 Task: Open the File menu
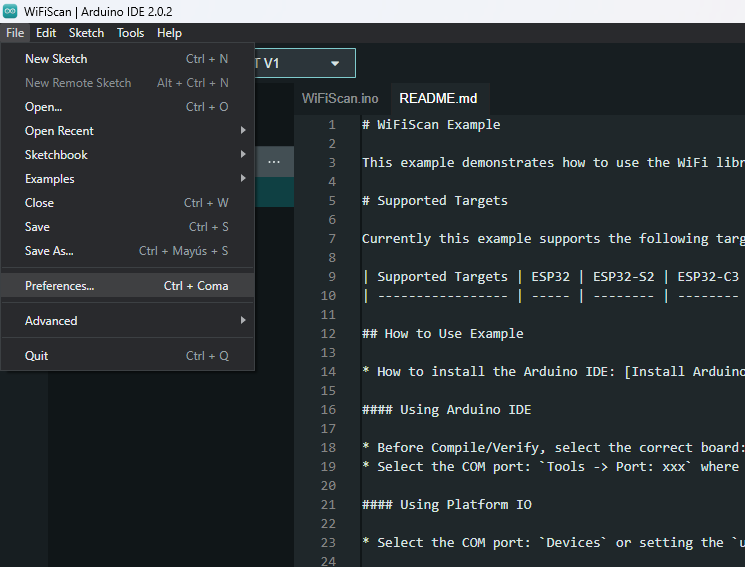point(15,33)
